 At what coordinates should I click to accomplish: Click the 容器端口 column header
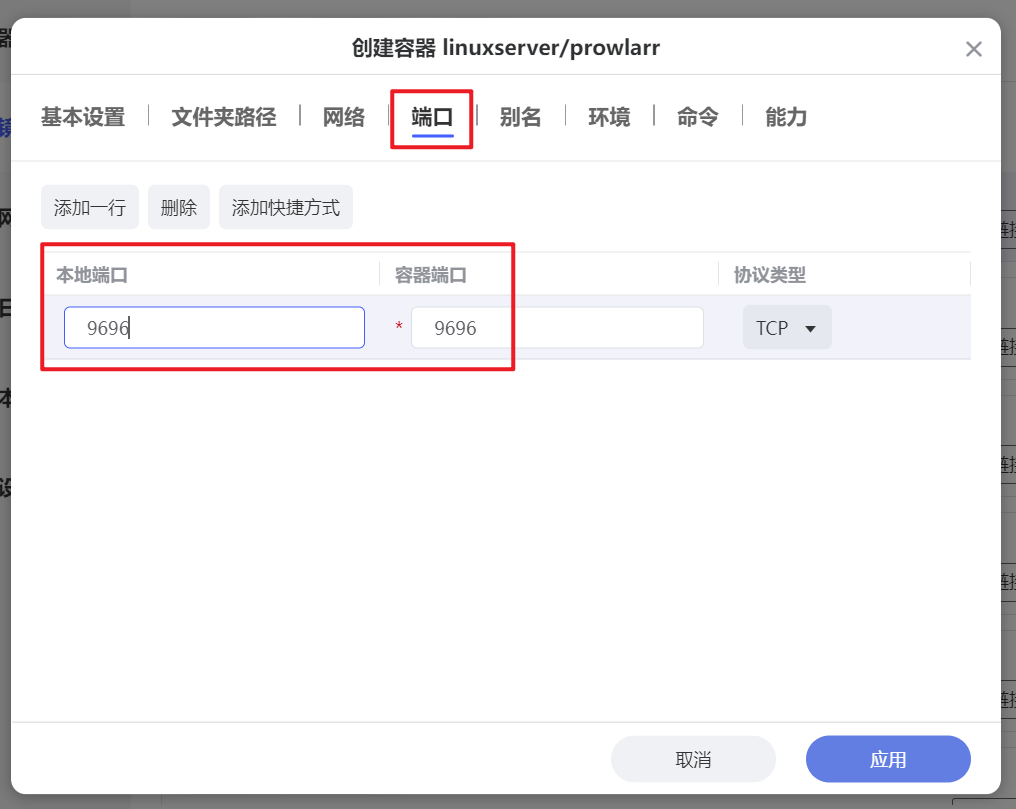coord(431,275)
